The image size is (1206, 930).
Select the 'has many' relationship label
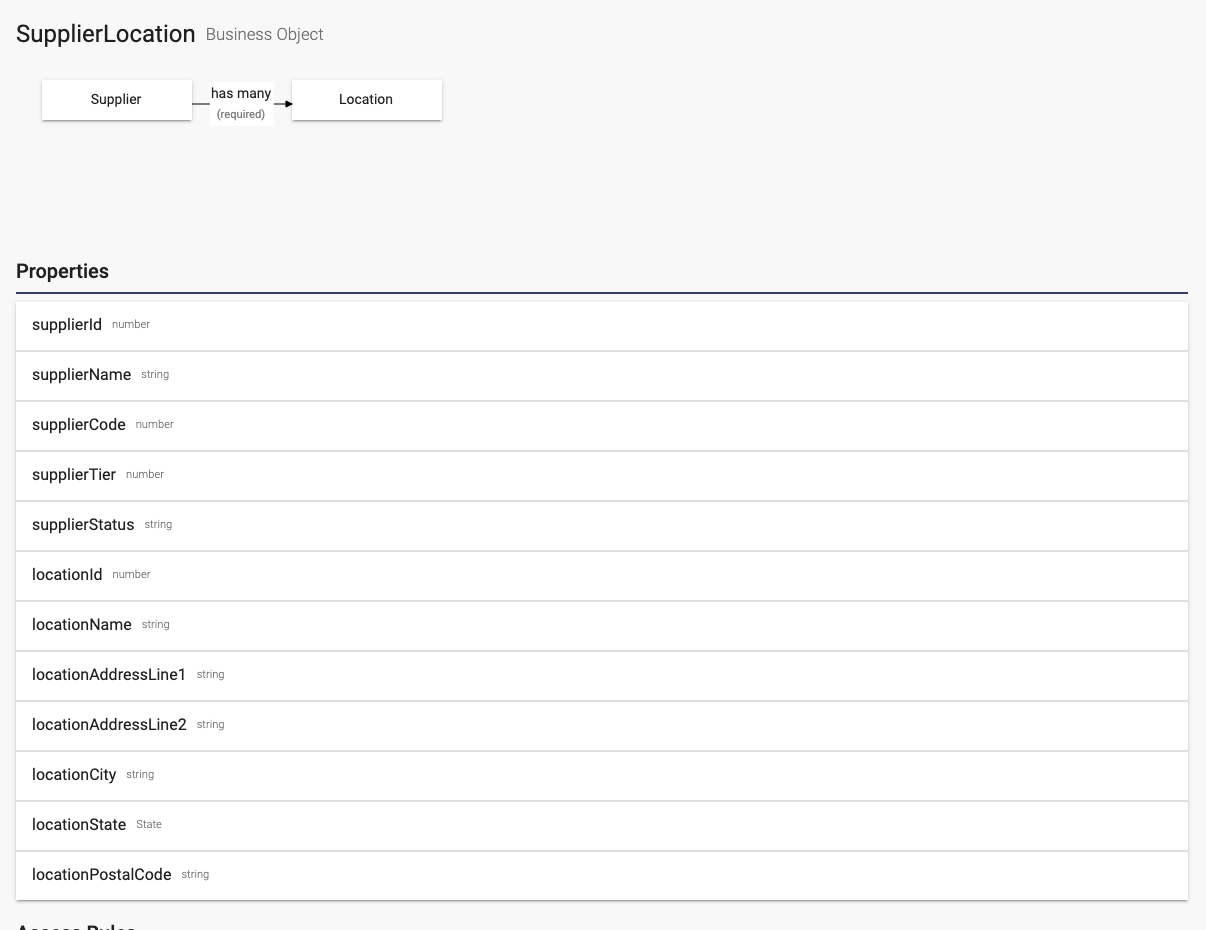coord(241,93)
